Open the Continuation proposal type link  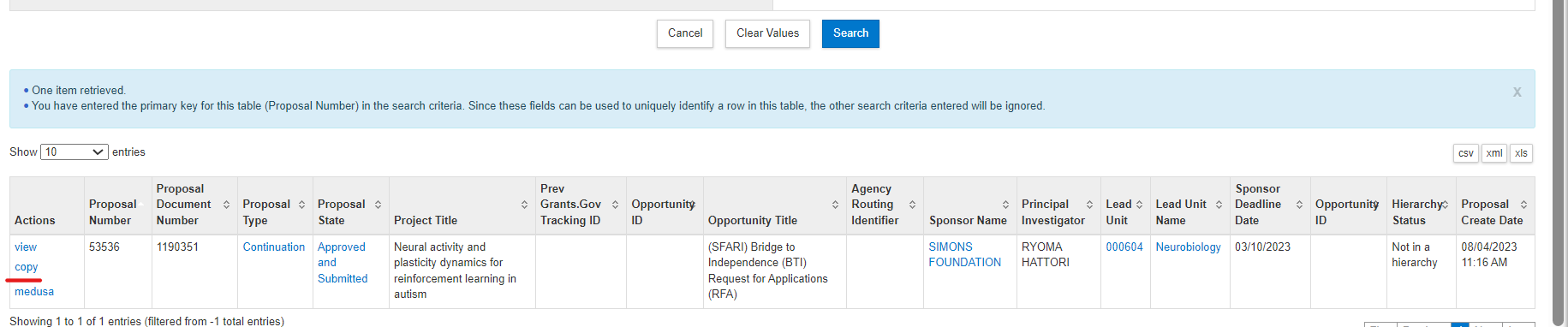tap(274, 247)
